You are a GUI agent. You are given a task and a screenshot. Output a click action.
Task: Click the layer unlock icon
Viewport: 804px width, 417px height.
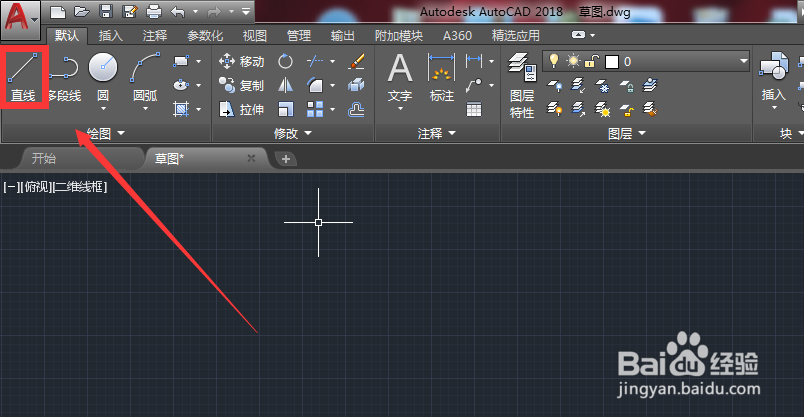[x=626, y=109]
